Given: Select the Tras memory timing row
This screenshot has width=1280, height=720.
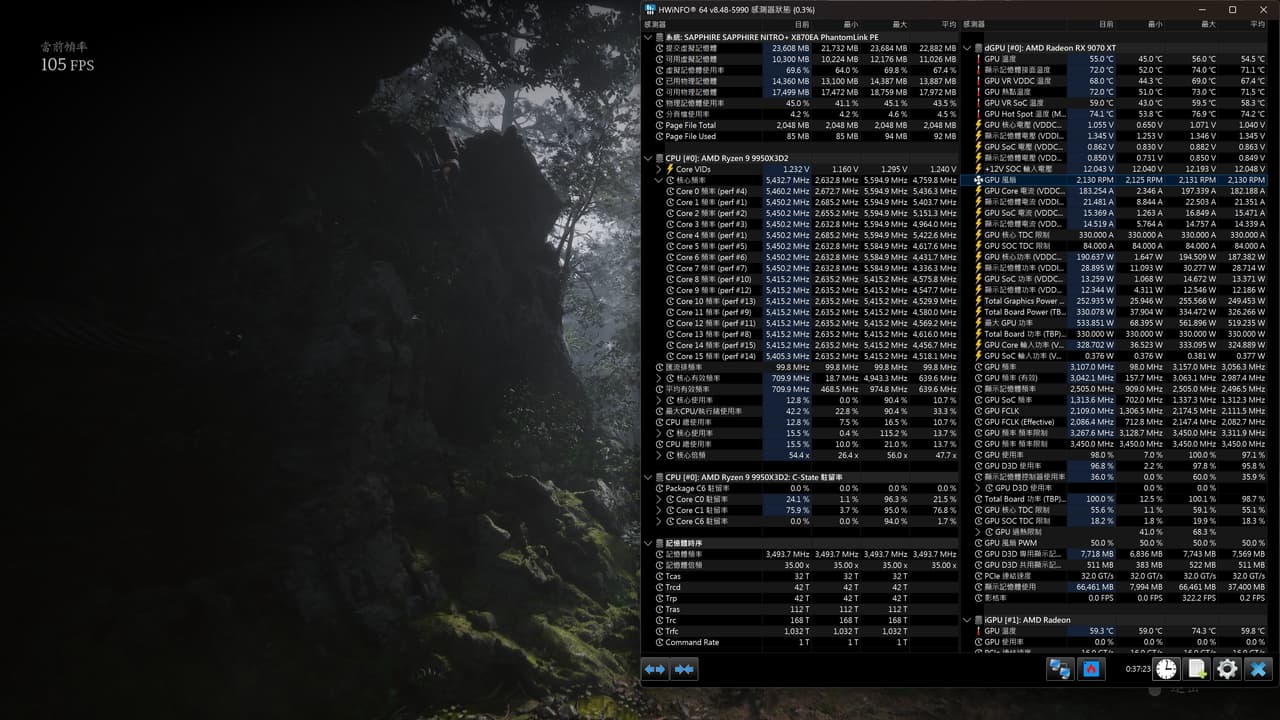Looking at the screenshot, I should pyautogui.click(x=800, y=609).
